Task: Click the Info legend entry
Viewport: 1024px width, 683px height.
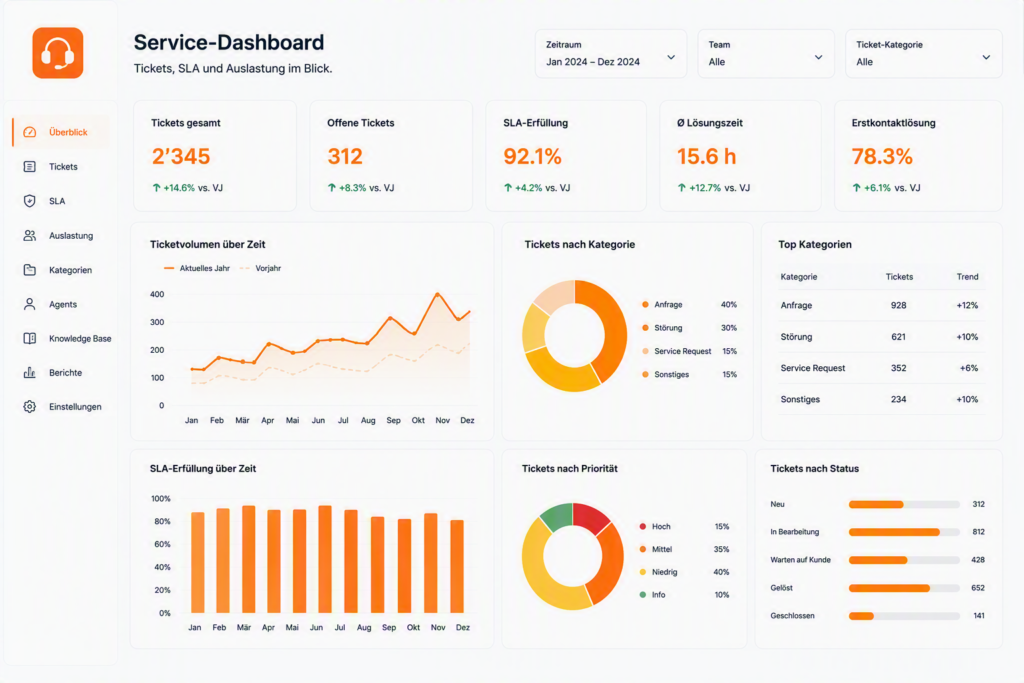Action: [x=684, y=595]
